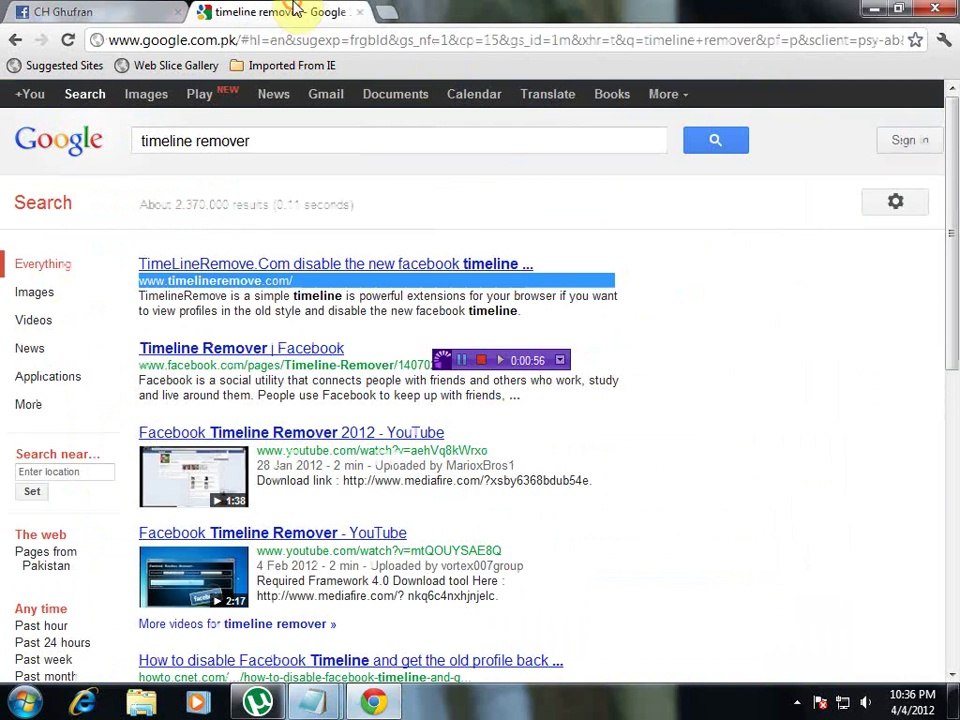960x720 pixels.
Task: Open Facebook Timeline Remover - YouTube link
Action: pyautogui.click(x=272, y=533)
